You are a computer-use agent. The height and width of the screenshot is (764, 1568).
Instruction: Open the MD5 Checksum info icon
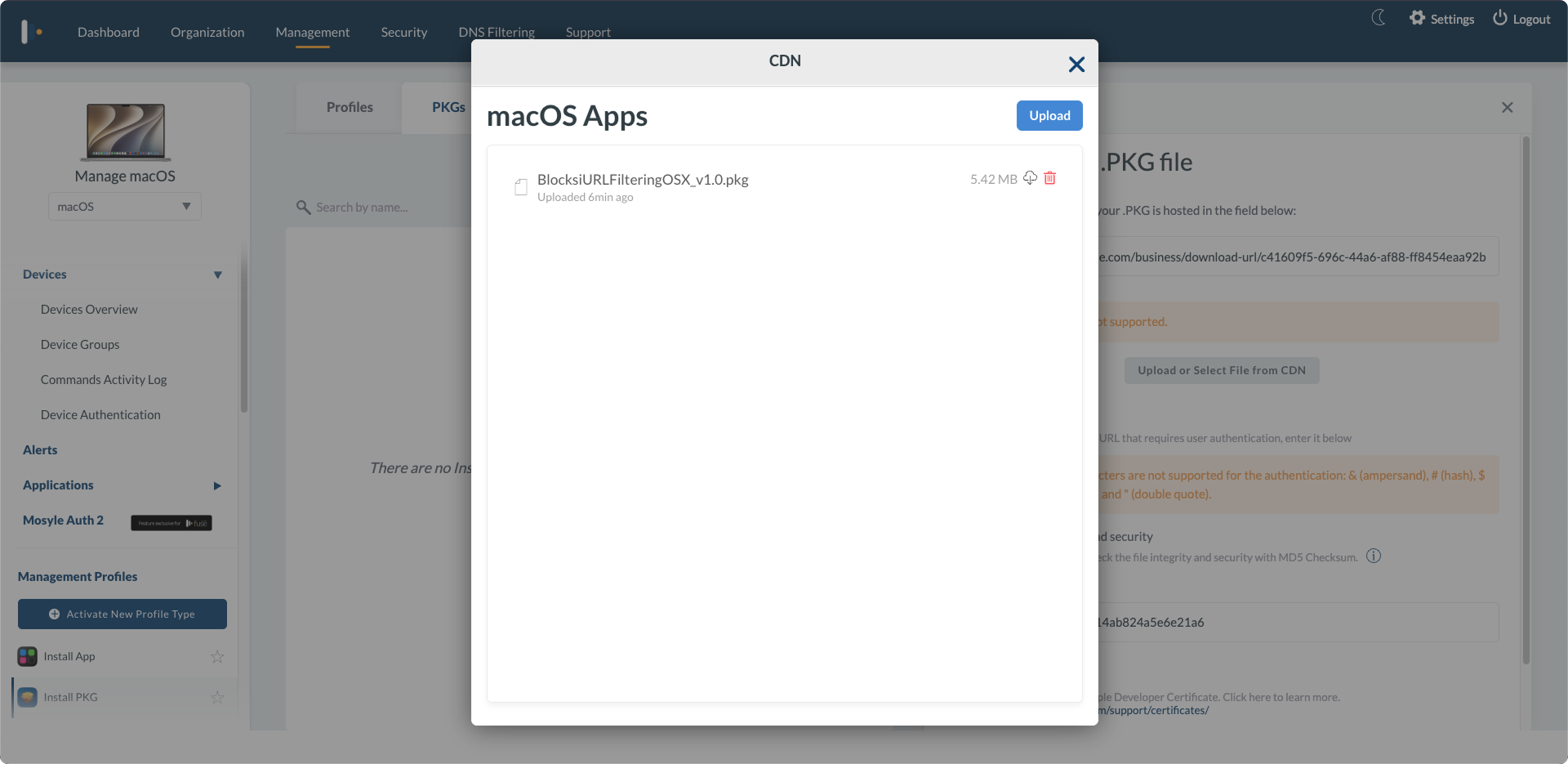pyautogui.click(x=1374, y=556)
